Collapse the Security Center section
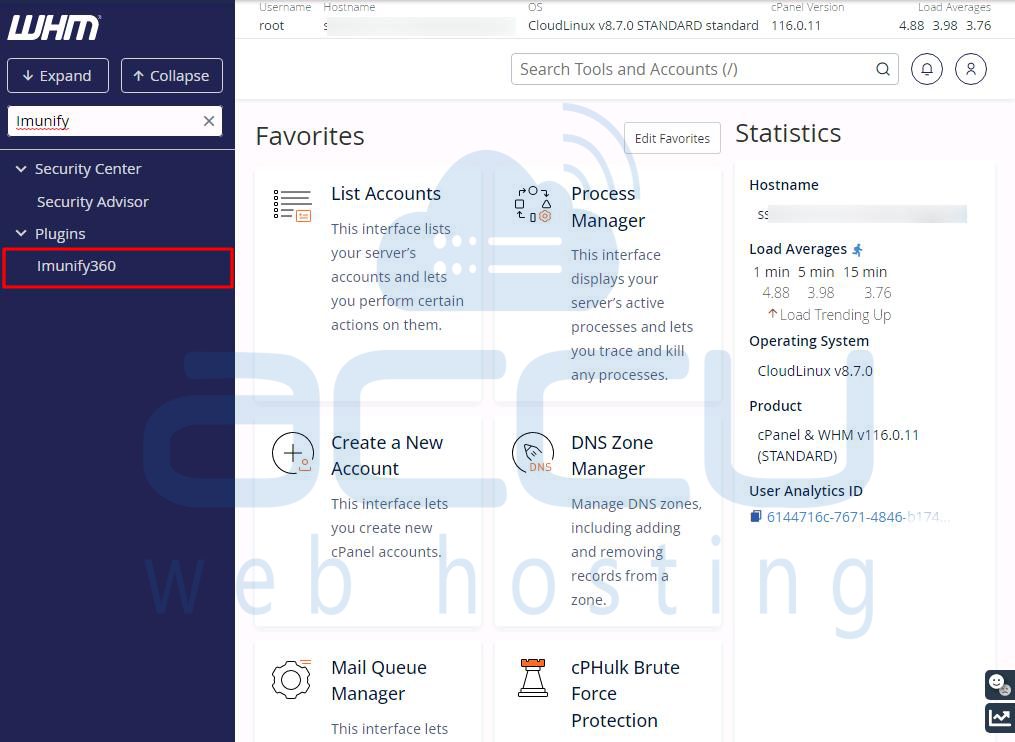Viewport: 1015px width, 742px height. (x=21, y=169)
